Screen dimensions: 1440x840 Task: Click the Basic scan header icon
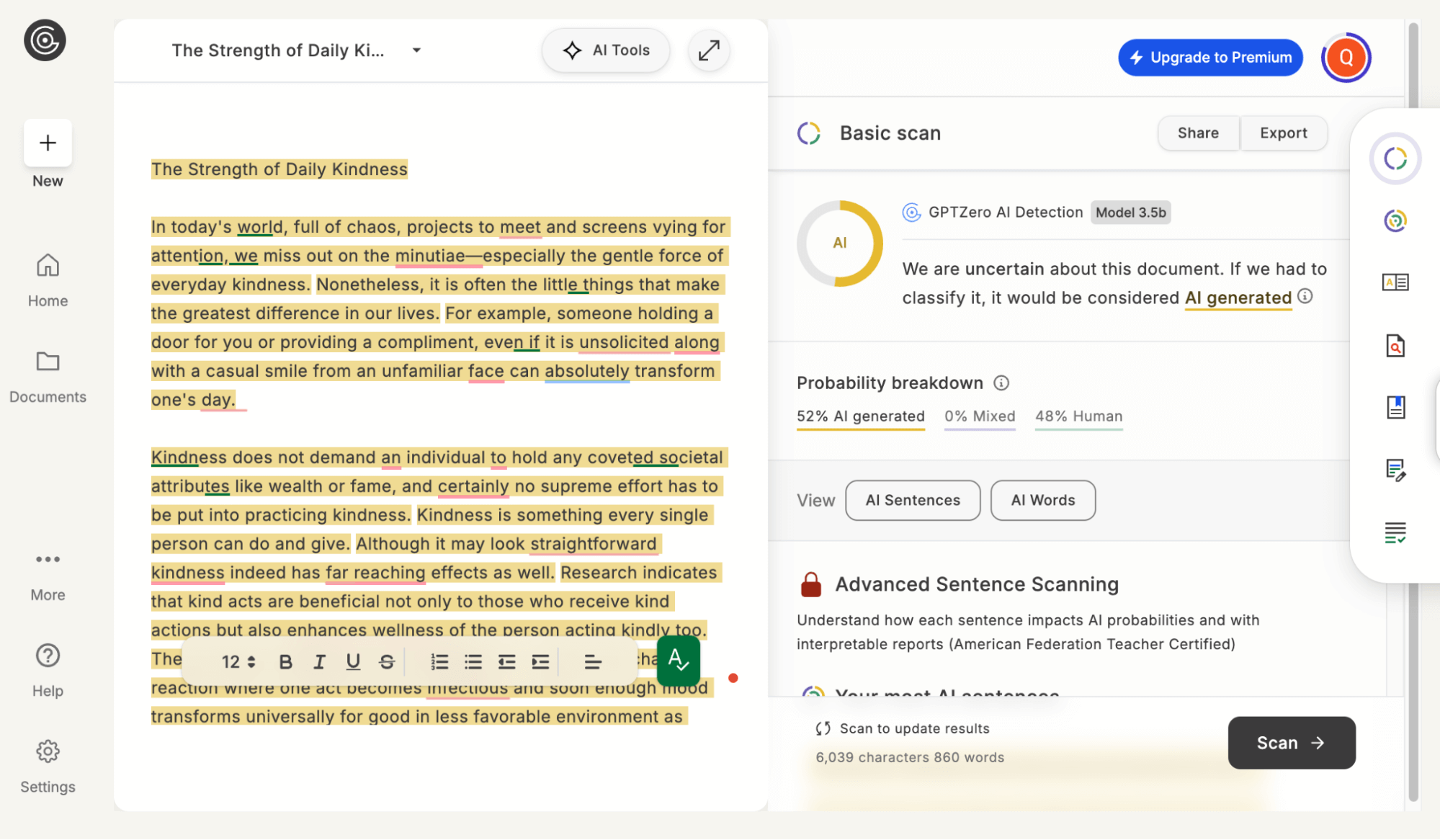coord(809,133)
